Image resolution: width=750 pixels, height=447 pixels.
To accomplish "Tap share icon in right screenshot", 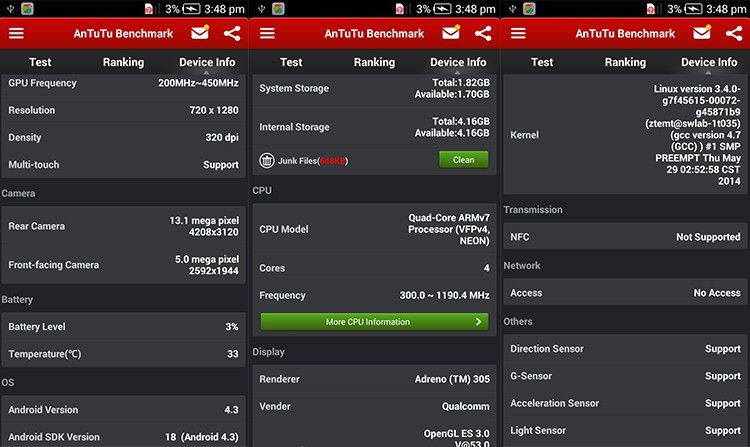I will click(x=735, y=33).
